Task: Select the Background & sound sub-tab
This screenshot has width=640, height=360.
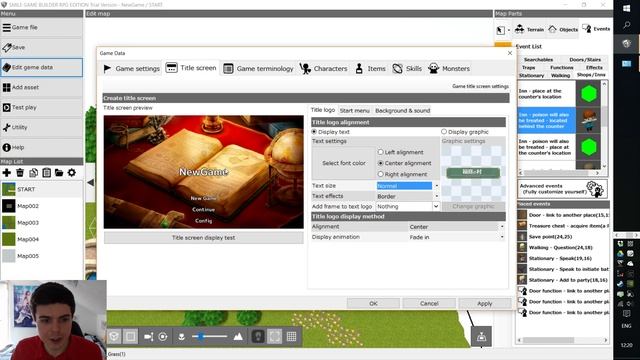Action: [402, 111]
